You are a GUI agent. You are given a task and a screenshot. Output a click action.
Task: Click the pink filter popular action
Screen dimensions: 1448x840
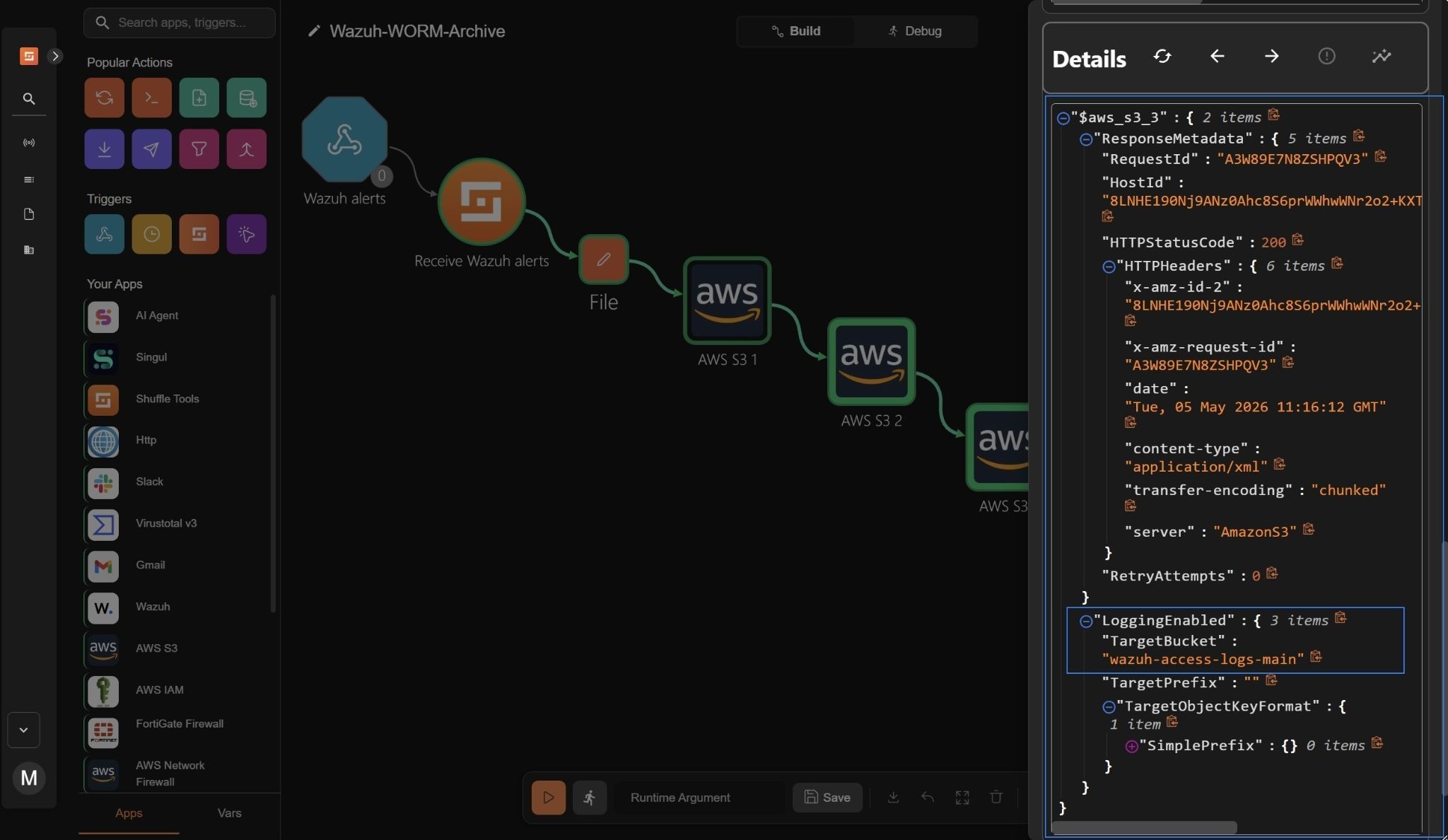click(x=199, y=148)
